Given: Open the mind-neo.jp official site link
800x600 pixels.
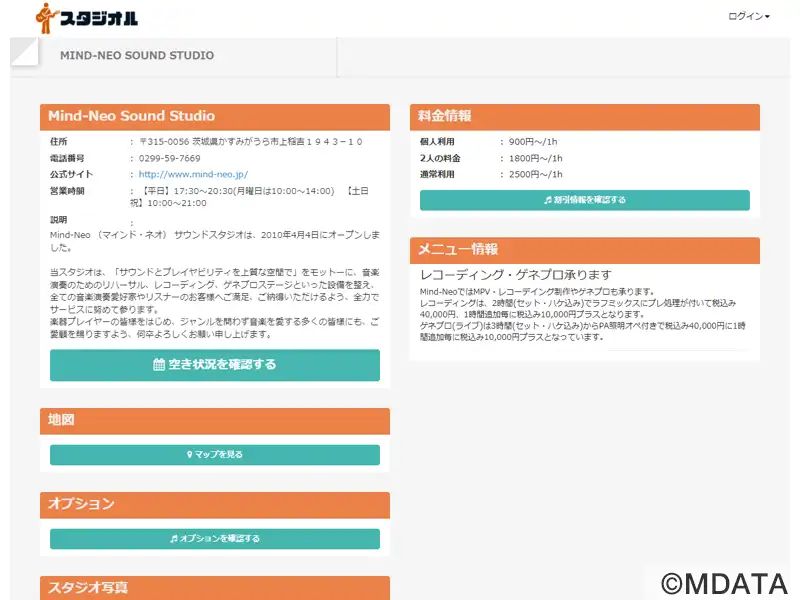Looking at the screenshot, I should (193, 174).
